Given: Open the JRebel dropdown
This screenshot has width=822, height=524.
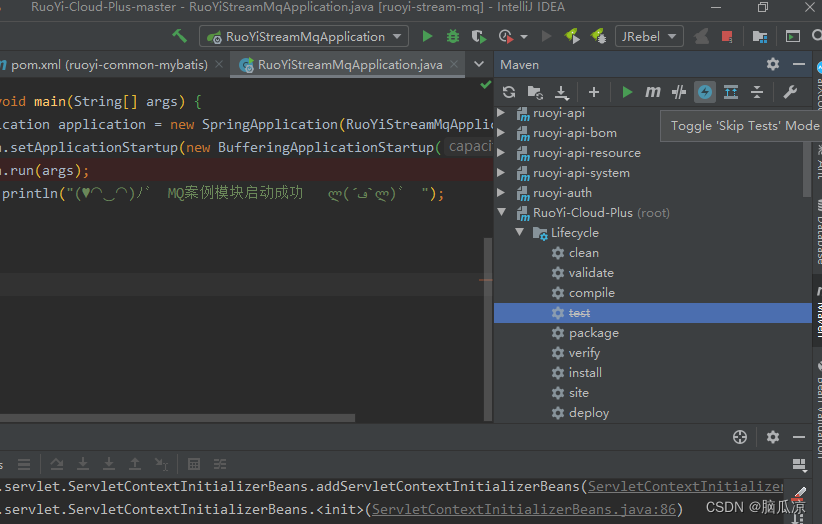Looking at the screenshot, I should 649,36.
